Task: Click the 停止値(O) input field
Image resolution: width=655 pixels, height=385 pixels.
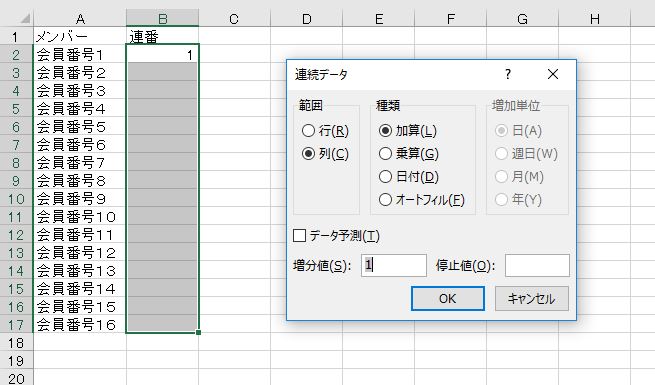Action: point(537,265)
